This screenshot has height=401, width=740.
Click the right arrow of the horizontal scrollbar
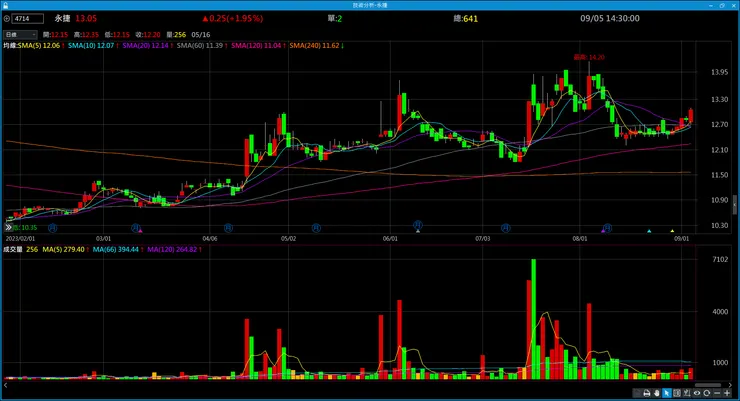coord(730,385)
